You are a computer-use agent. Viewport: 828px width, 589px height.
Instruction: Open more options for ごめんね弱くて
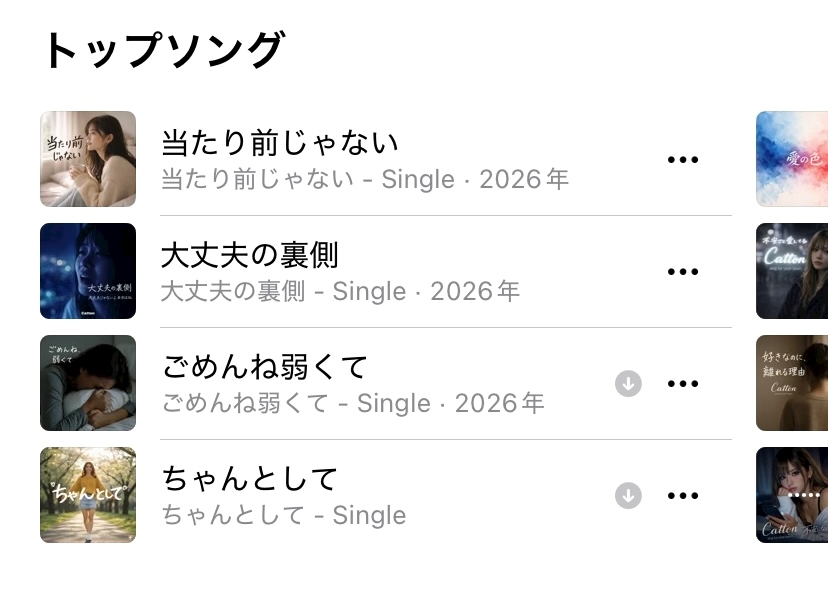pyautogui.click(x=682, y=384)
